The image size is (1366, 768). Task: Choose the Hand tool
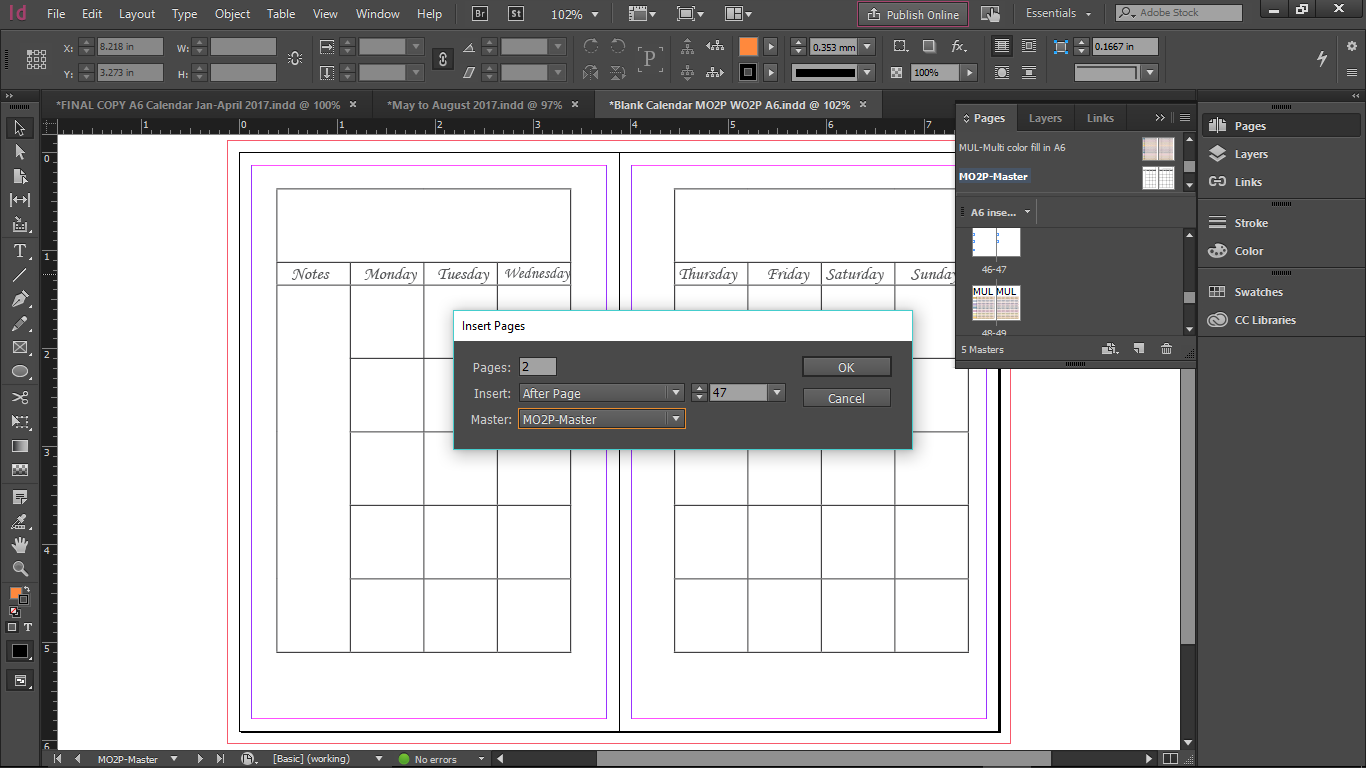point(19,545)
